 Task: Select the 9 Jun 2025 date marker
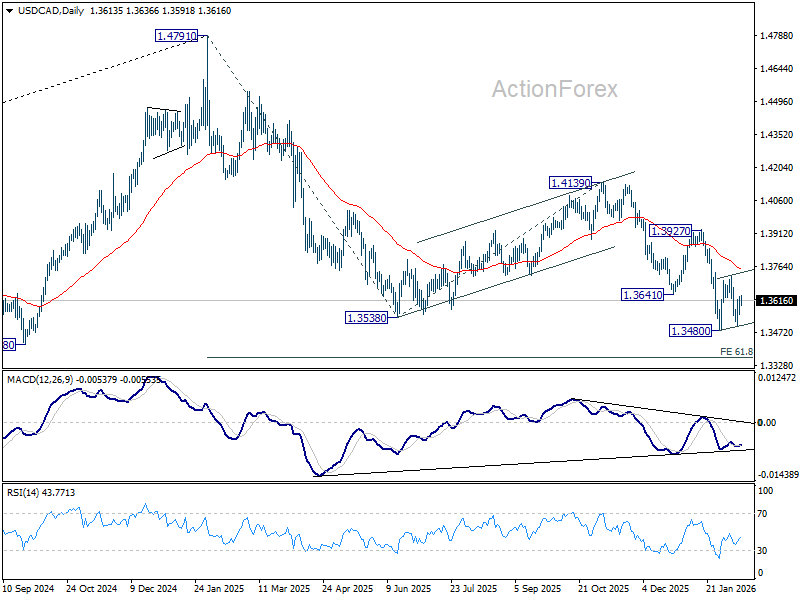pos(408,588)
